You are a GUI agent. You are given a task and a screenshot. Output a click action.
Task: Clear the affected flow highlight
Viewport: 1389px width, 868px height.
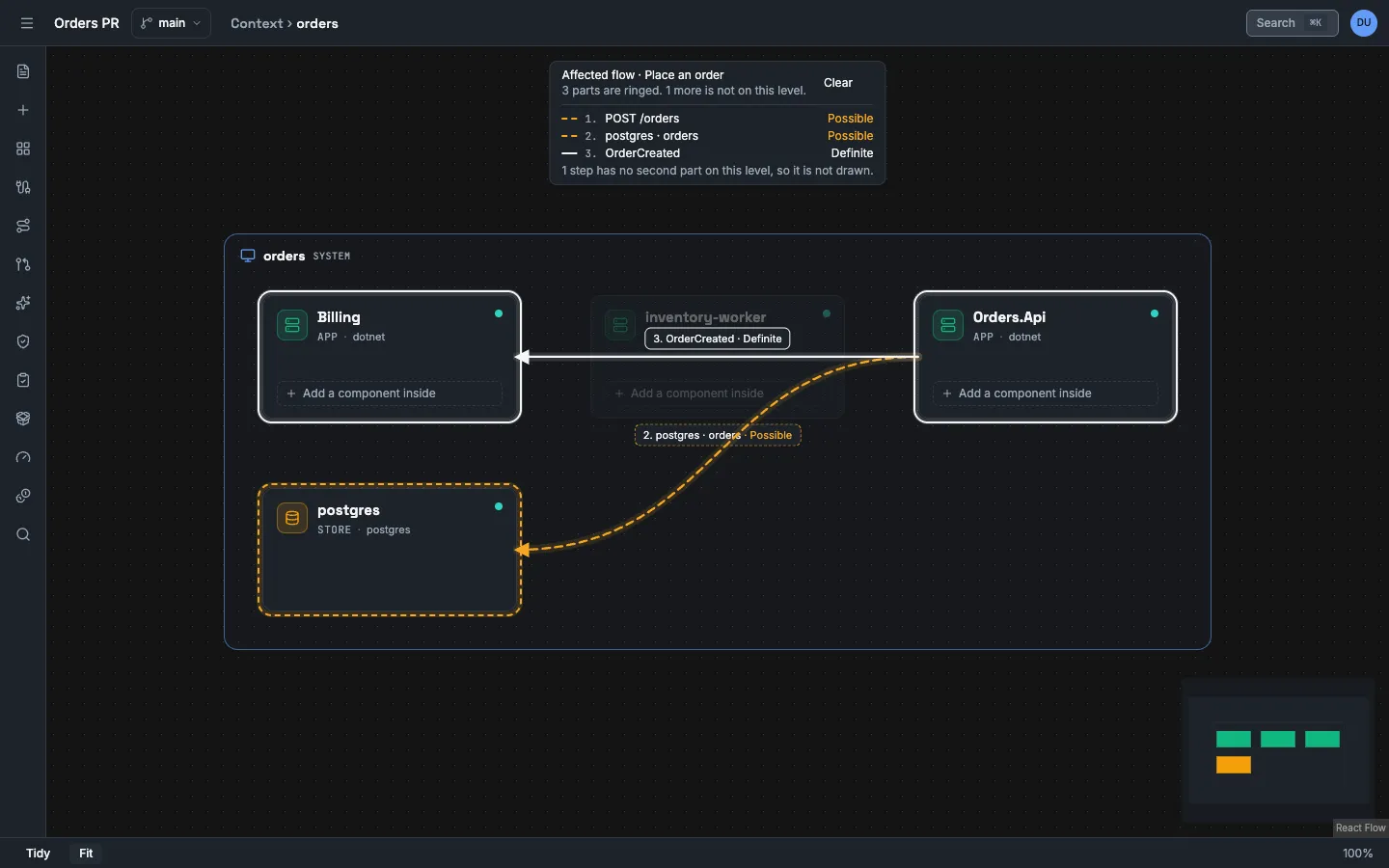coord(838,83)
